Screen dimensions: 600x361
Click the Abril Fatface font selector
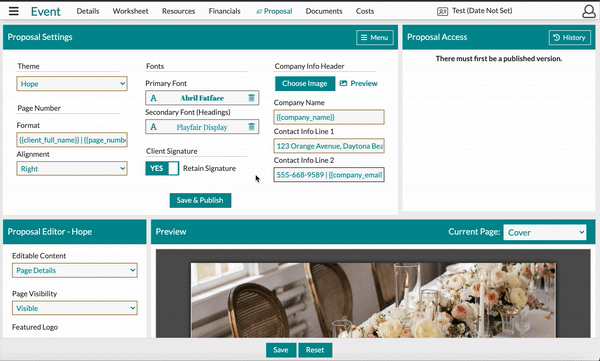click(202, 98)
